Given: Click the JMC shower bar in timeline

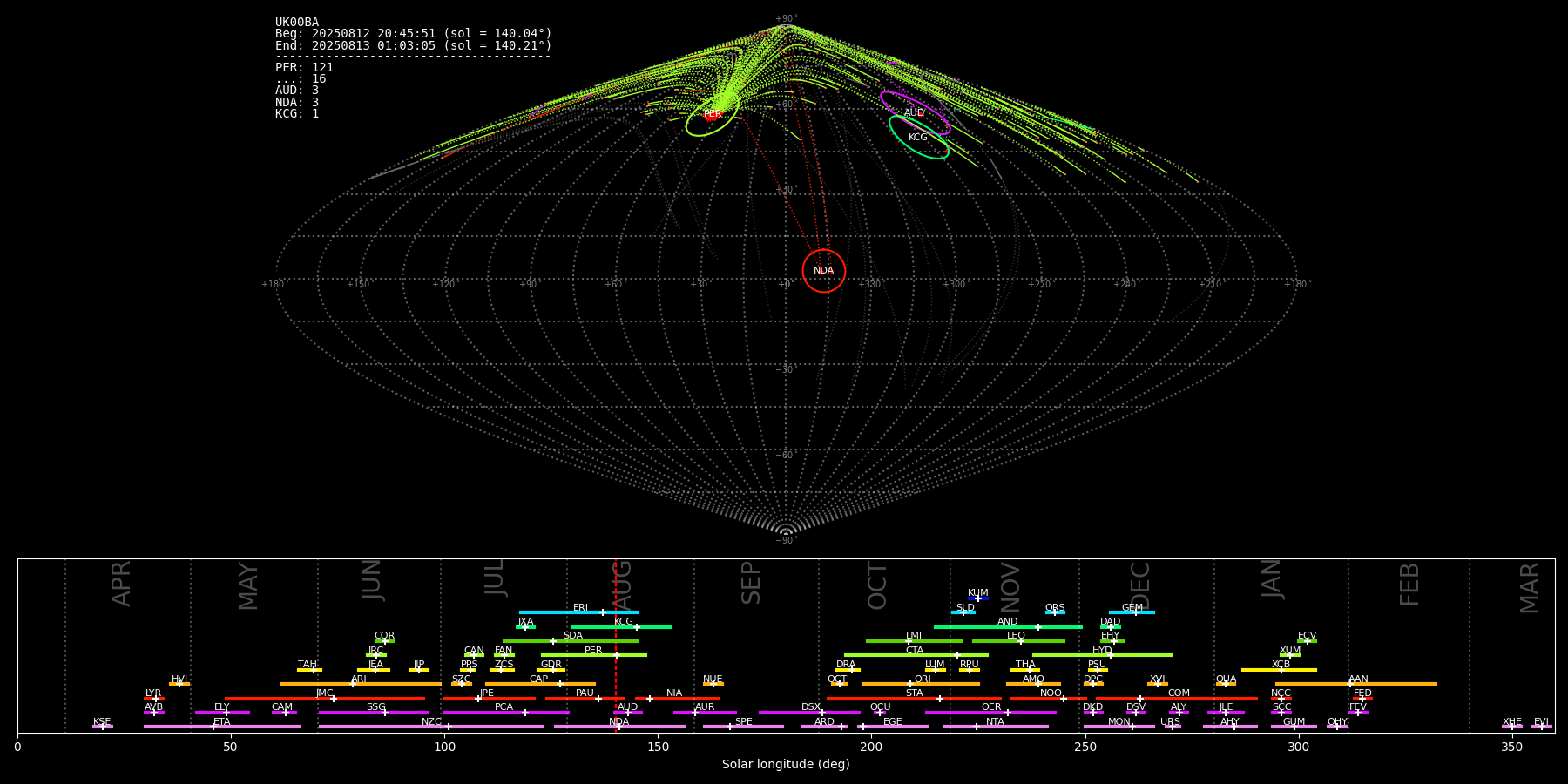Looking at the screenshot, I should [x=325, y=698].
